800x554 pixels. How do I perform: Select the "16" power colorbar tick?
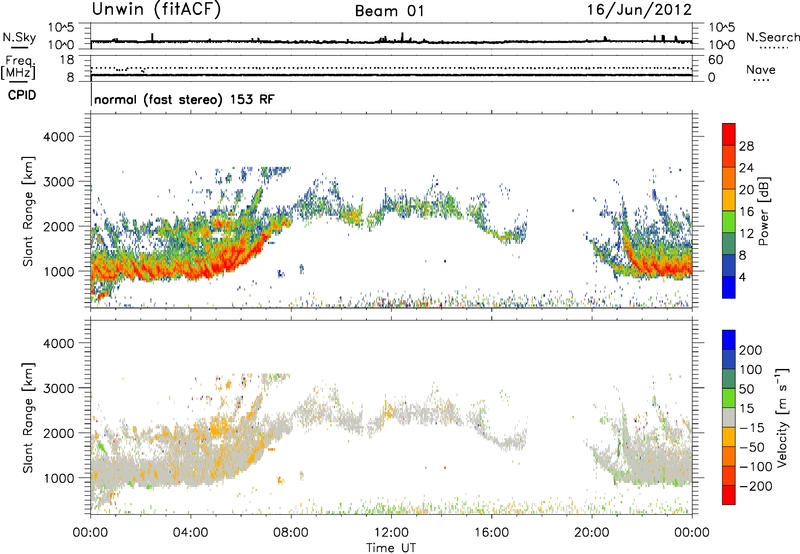(746, 212)
